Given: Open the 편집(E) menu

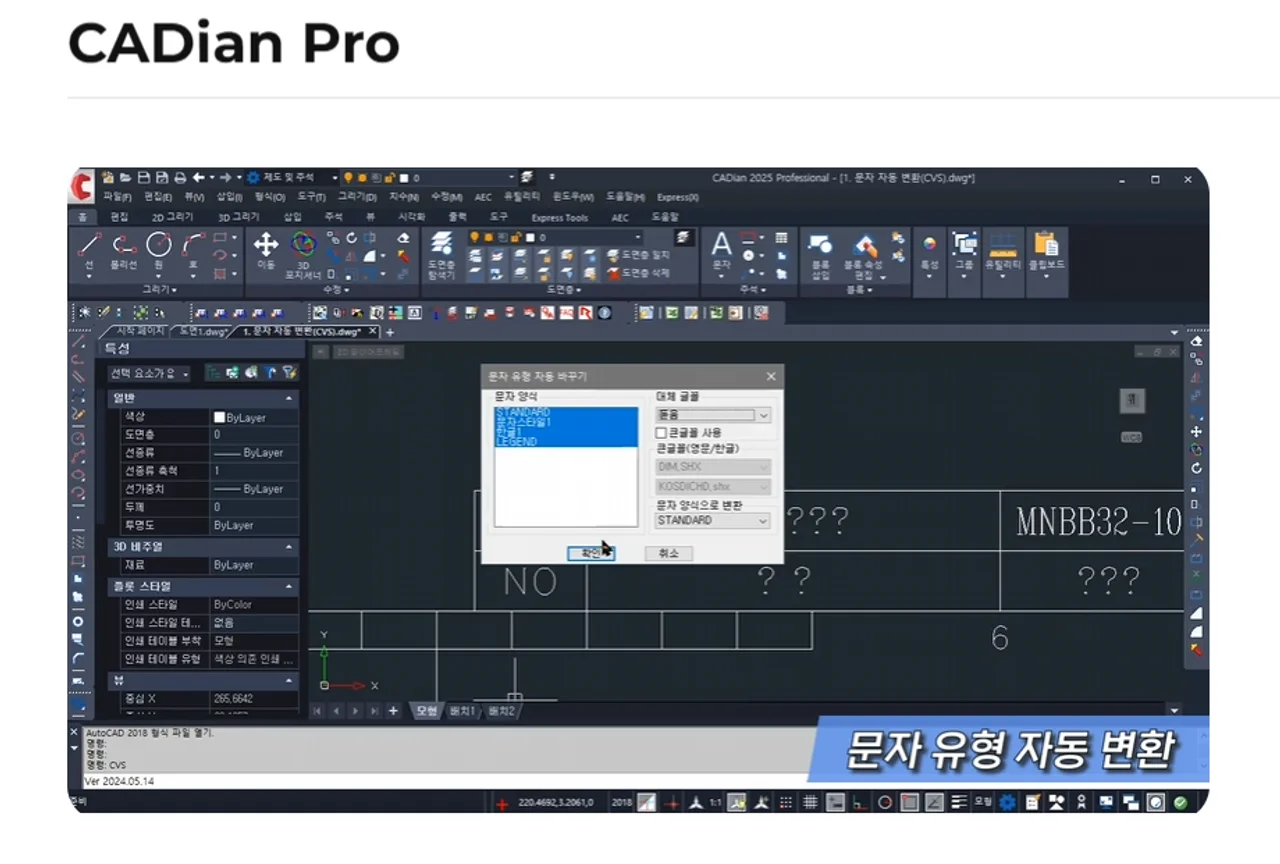Looking at the screenshot, I should 159,197.
